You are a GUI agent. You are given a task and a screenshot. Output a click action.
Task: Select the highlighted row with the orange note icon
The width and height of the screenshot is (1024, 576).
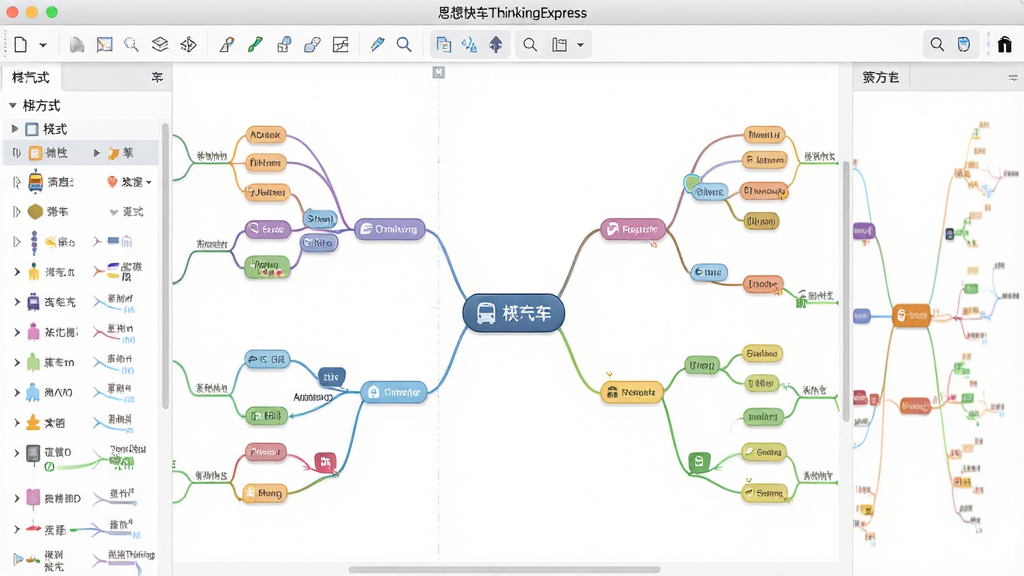pyautogui.click(x=81, y=153)
